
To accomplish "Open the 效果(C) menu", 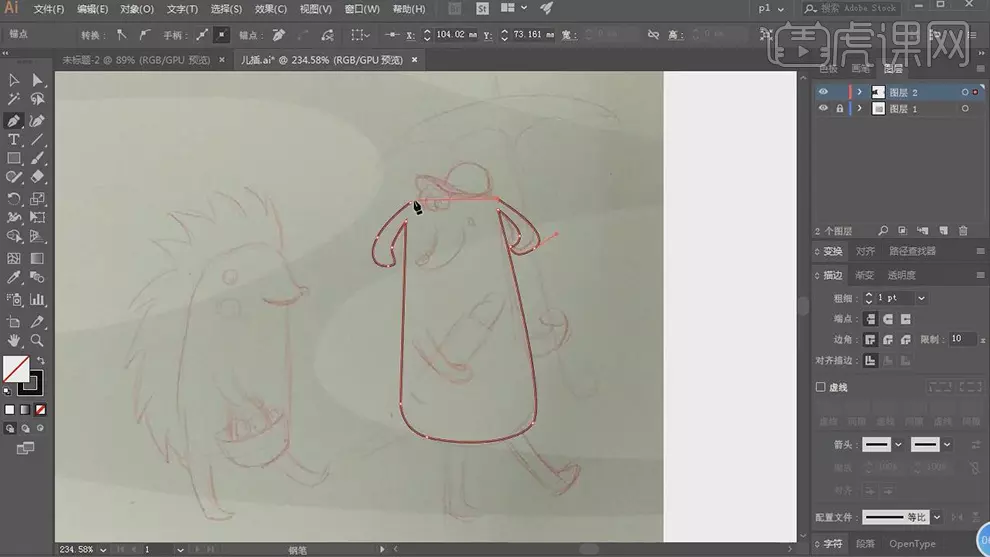I will pyautogui.click(x=270, y=9).
